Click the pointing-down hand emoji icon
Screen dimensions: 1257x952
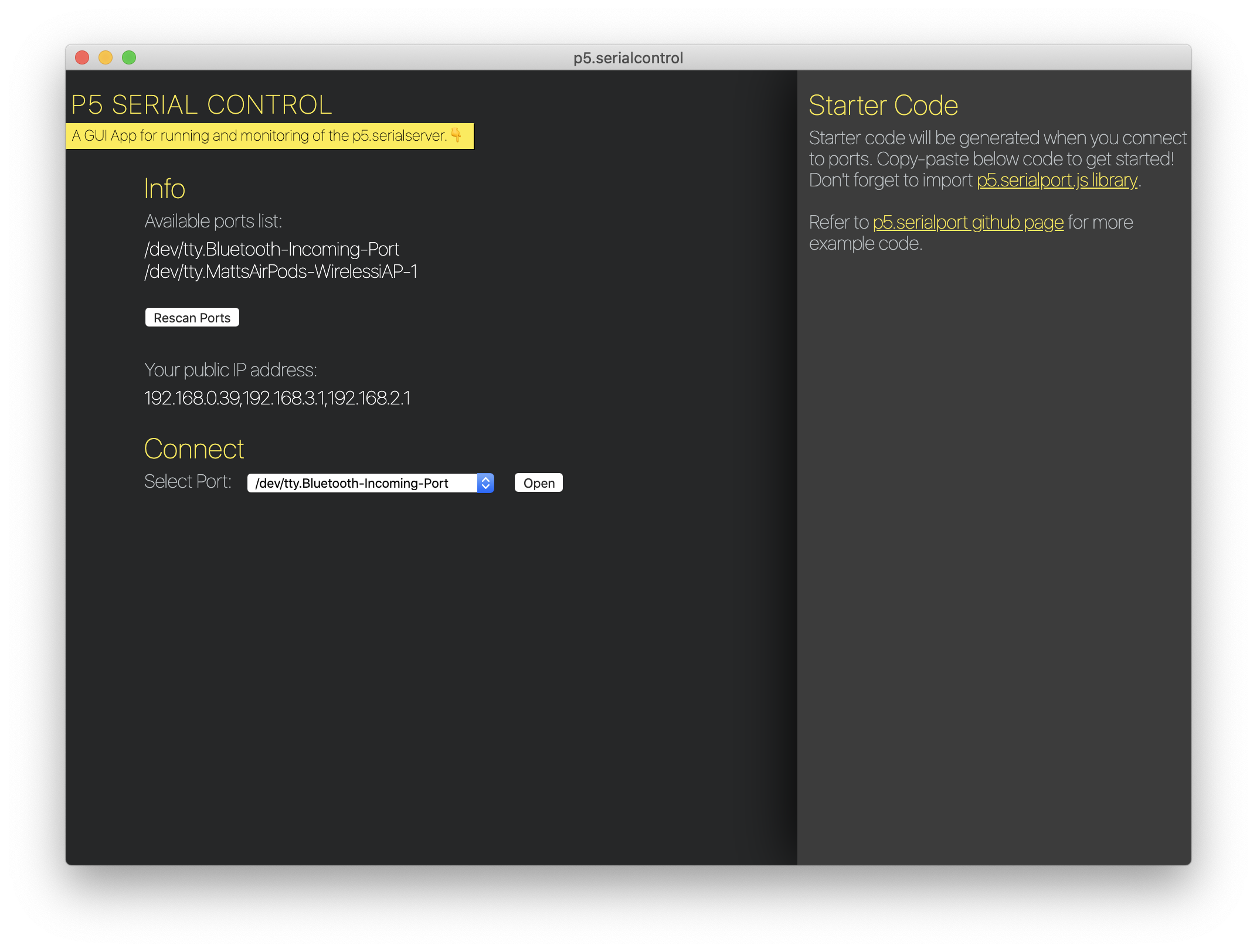coord(456,135)
